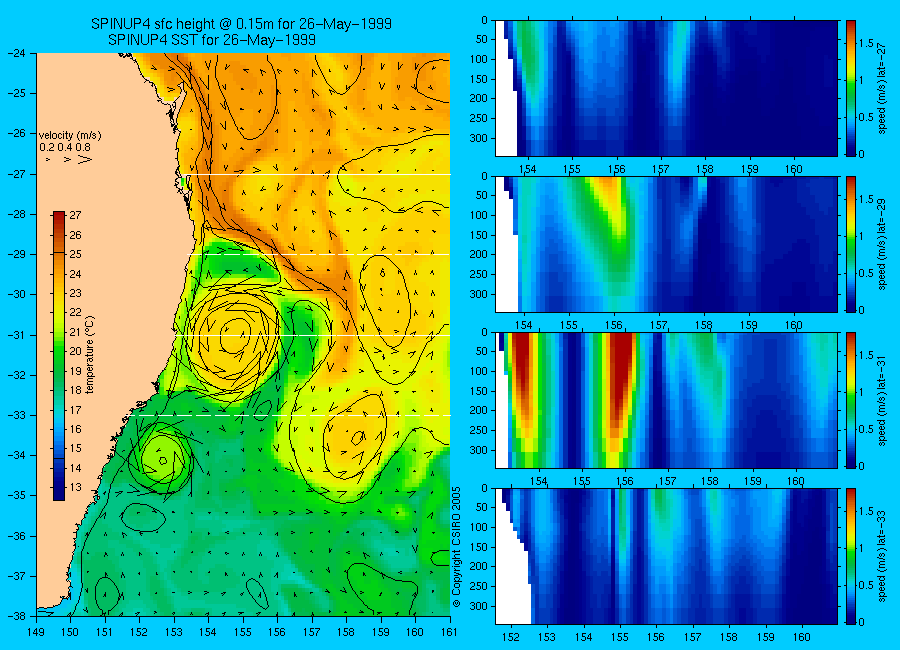The image size is (900, 650).
Task: Click the '149' longitude label under the map
Action: 36,632
